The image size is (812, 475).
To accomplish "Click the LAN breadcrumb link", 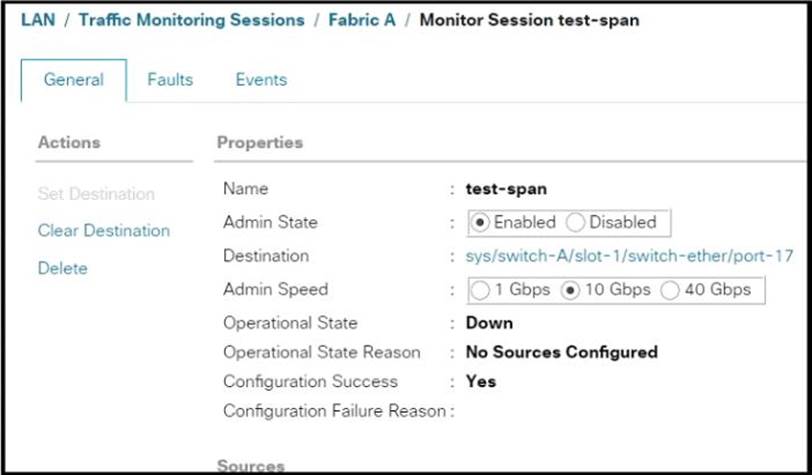I will click(36, 20).
